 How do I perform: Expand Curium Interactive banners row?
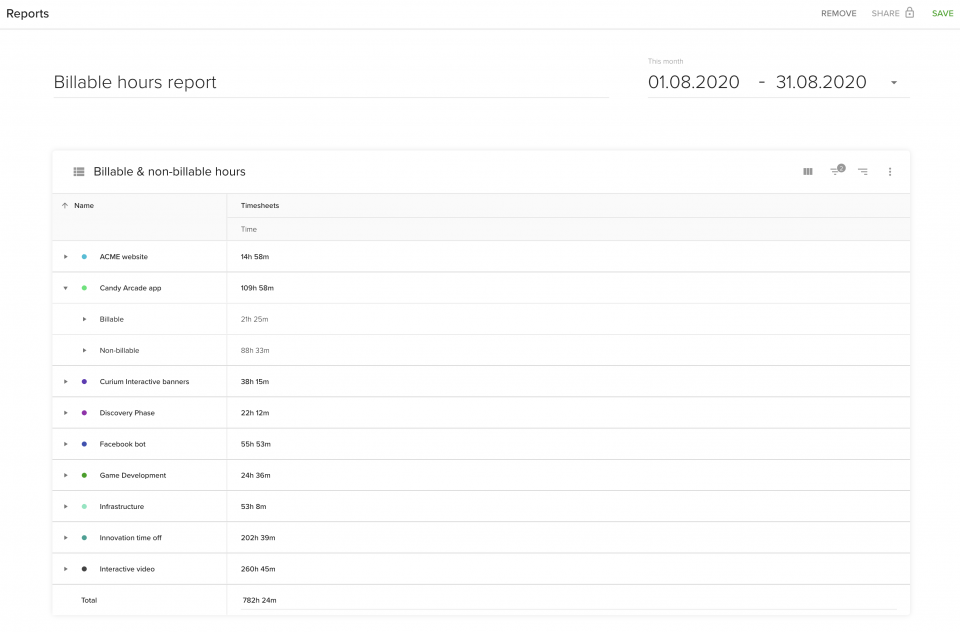tap(66, 382)
